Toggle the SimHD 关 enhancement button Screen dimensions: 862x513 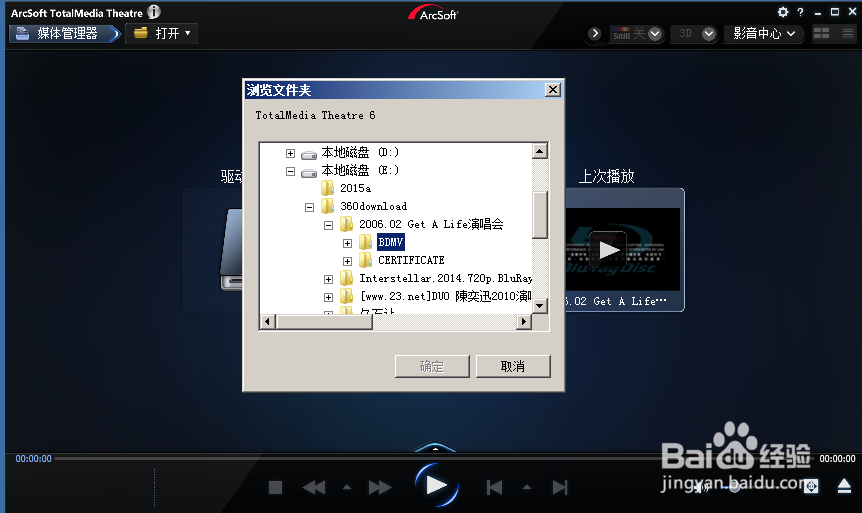(629, 34)
